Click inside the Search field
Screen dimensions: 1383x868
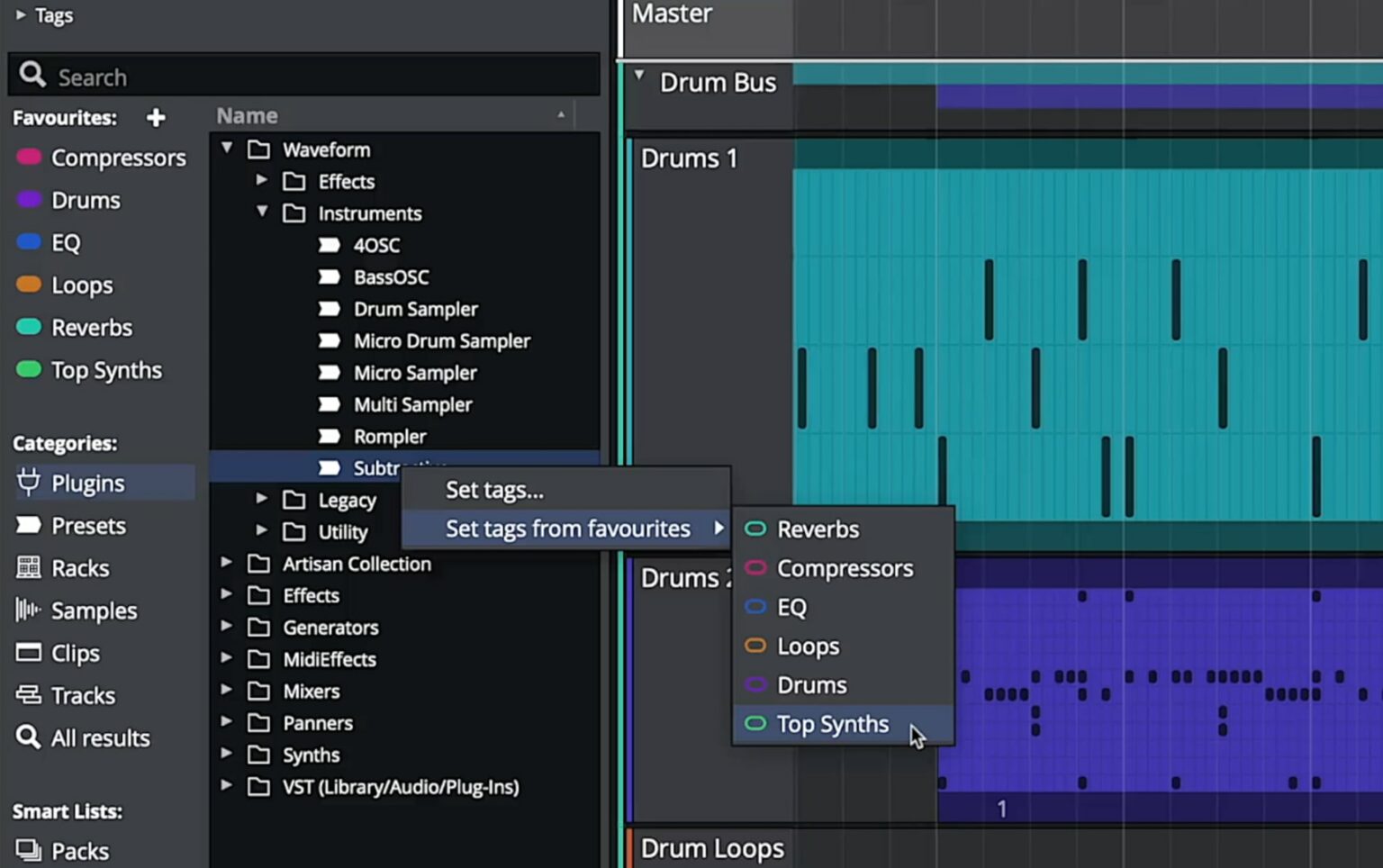pos(270,76)
